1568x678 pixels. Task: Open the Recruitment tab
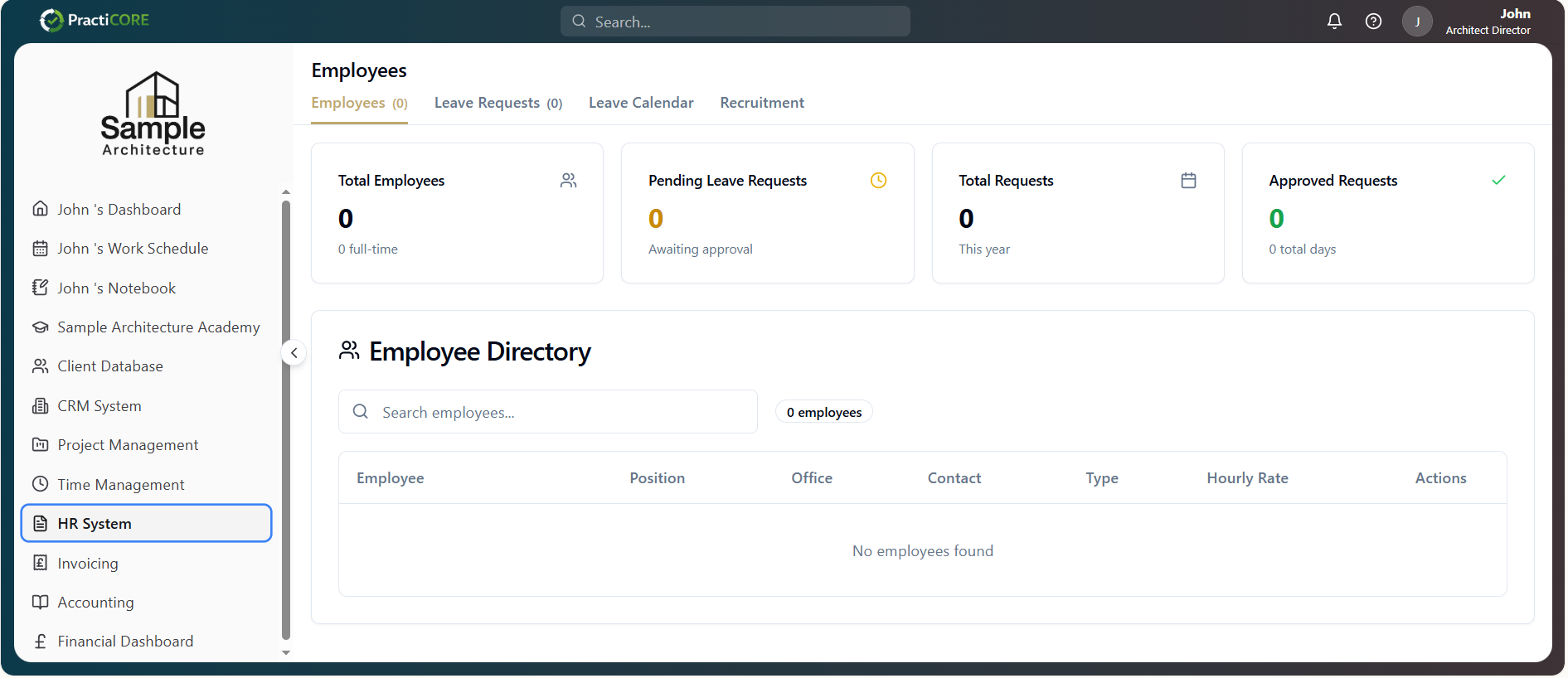[762, 103]
